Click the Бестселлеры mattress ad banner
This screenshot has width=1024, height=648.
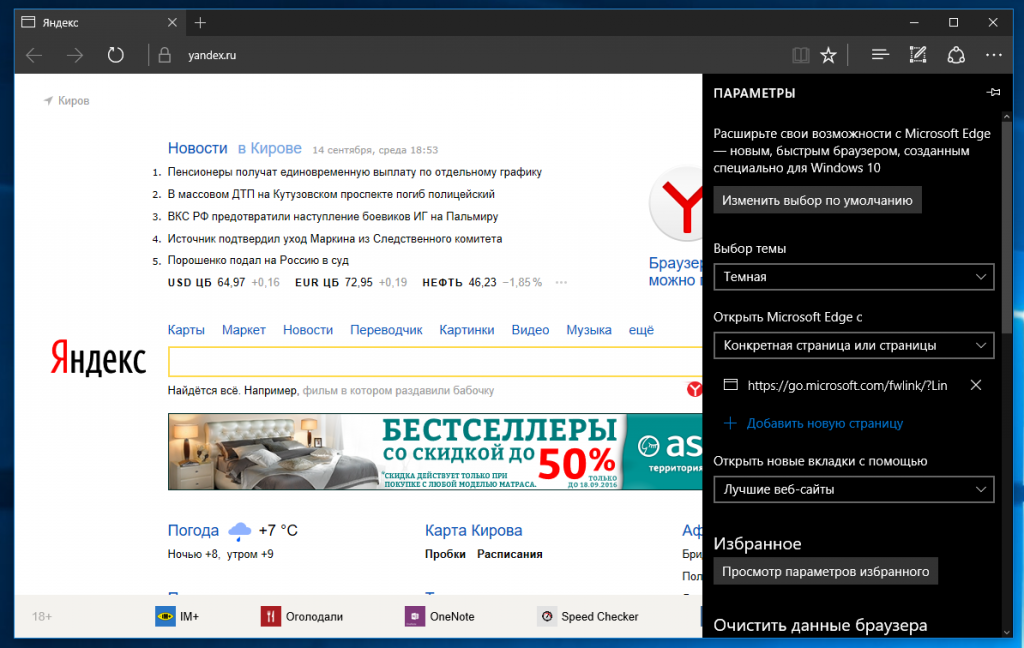[435, 451]
